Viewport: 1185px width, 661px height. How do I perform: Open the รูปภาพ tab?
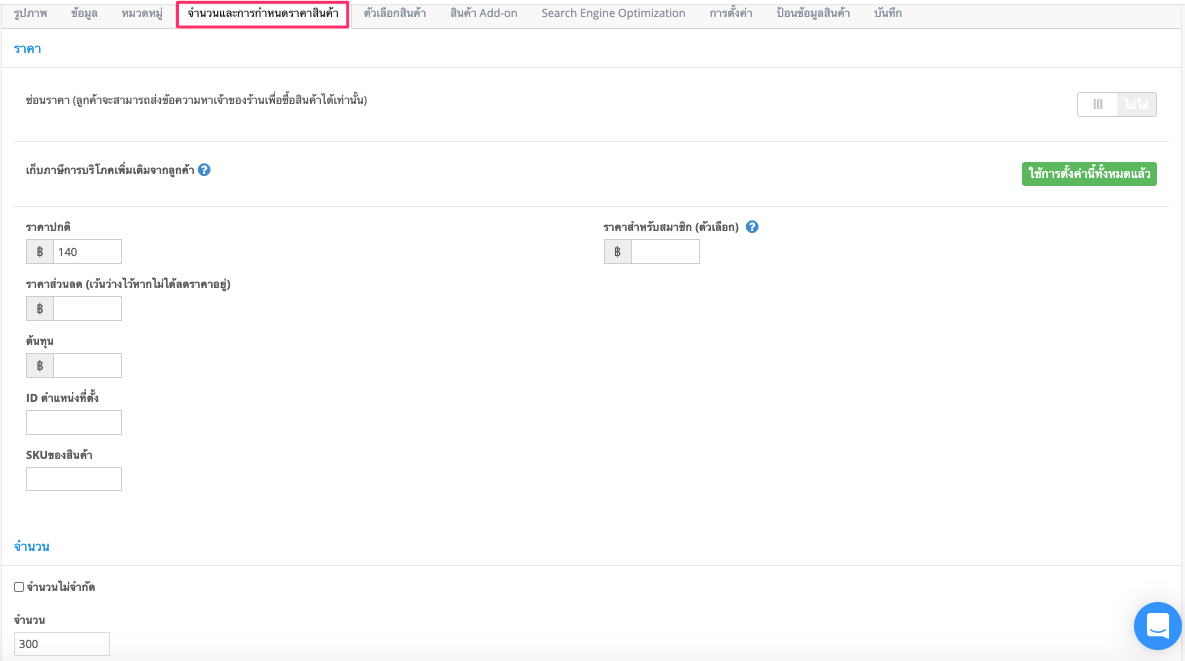(30, 14)
